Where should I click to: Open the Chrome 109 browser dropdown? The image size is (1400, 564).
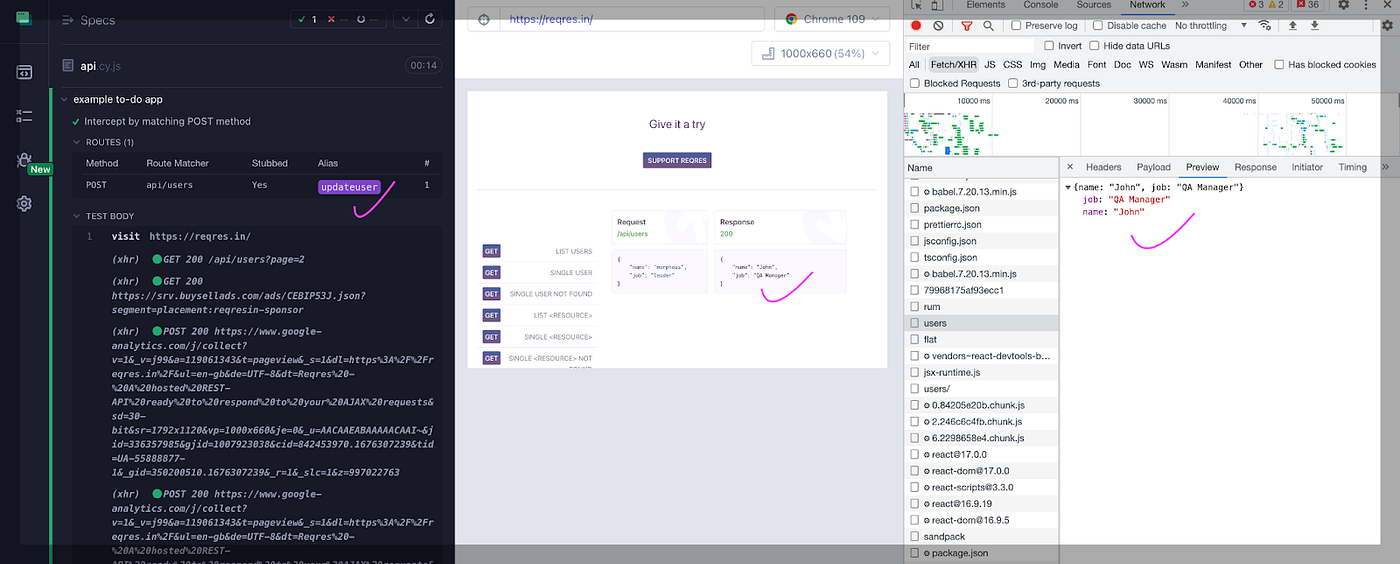coord(832,19)
